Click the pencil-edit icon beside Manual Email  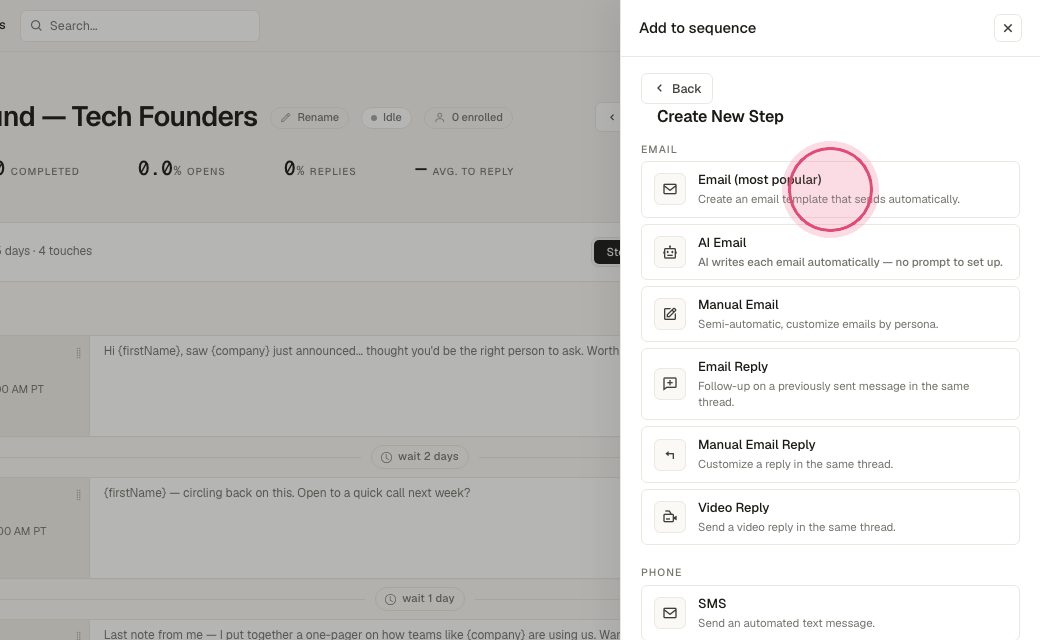coord(670,314)
